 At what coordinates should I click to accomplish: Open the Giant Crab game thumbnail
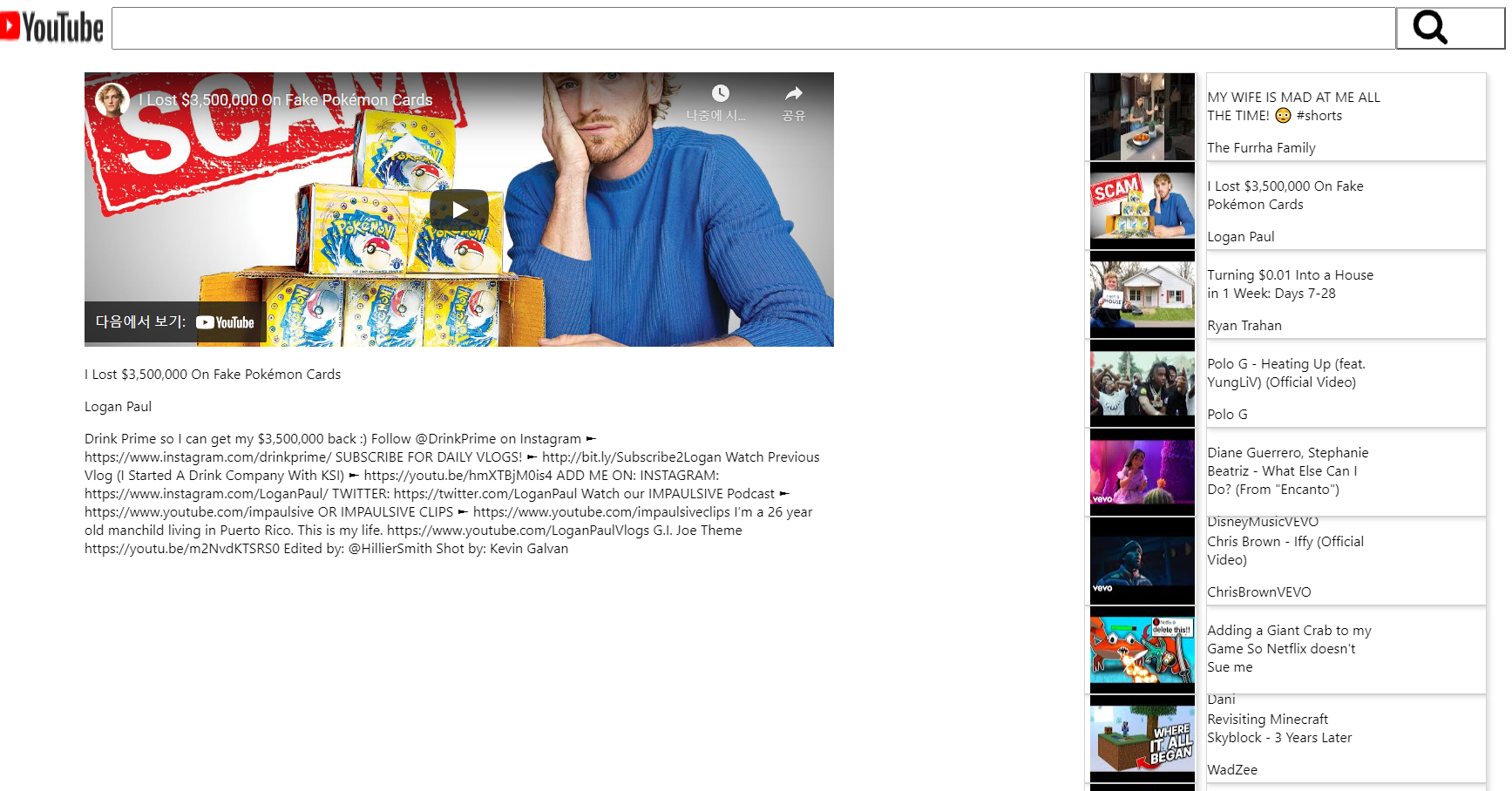click(x=1142, y=650)
